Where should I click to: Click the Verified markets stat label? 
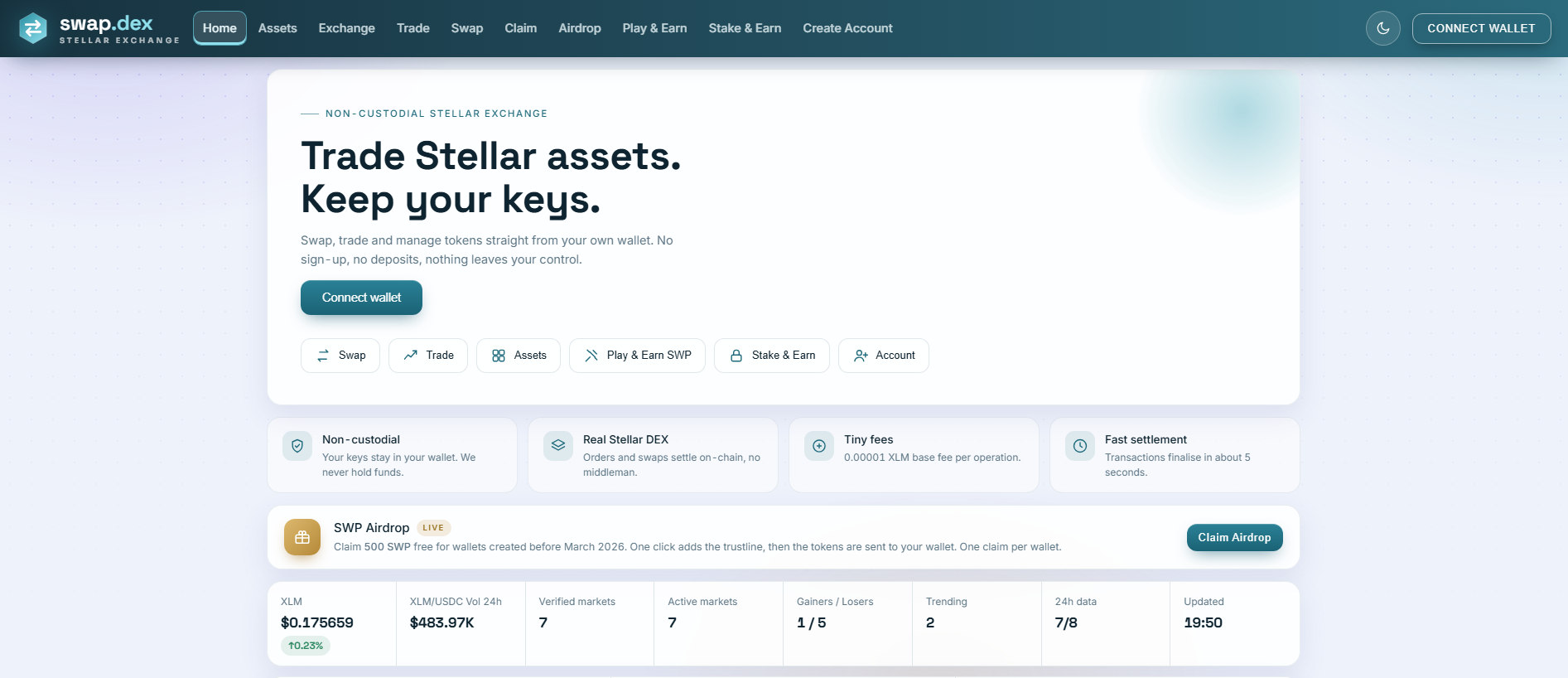coord(577,602)
